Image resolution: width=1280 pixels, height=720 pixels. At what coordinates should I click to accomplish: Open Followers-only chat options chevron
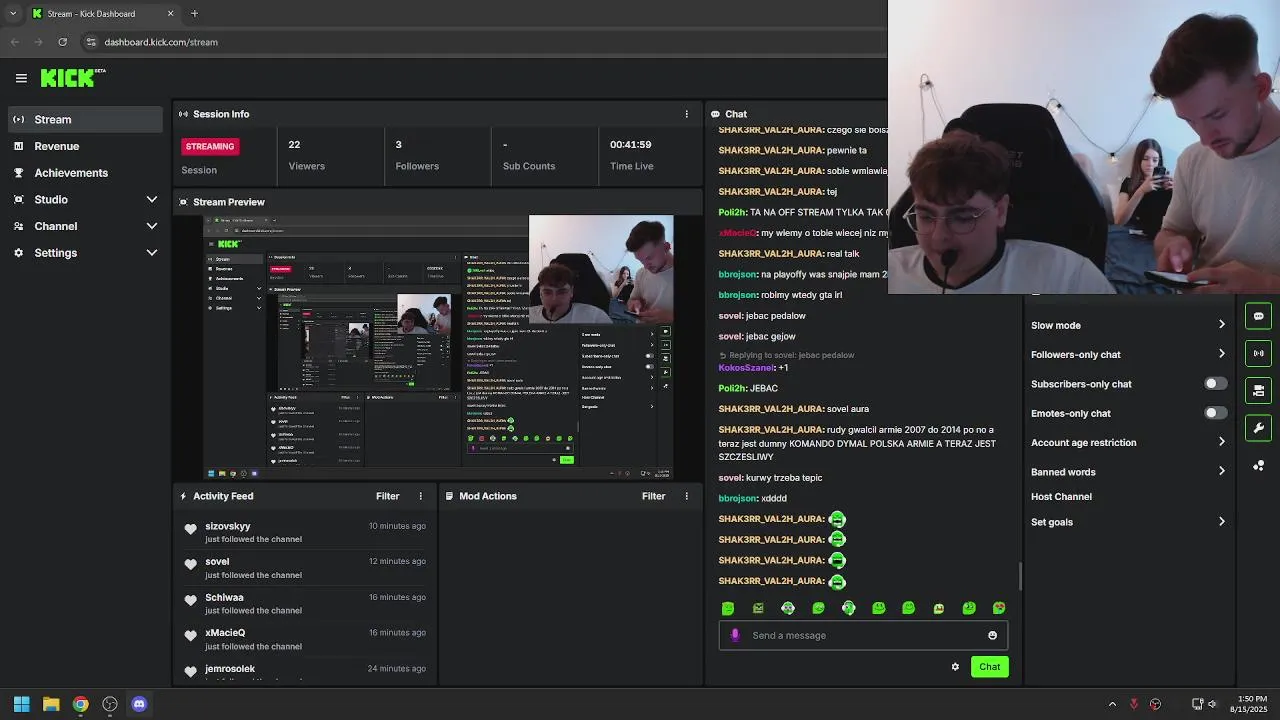(x=1221, y=354)
